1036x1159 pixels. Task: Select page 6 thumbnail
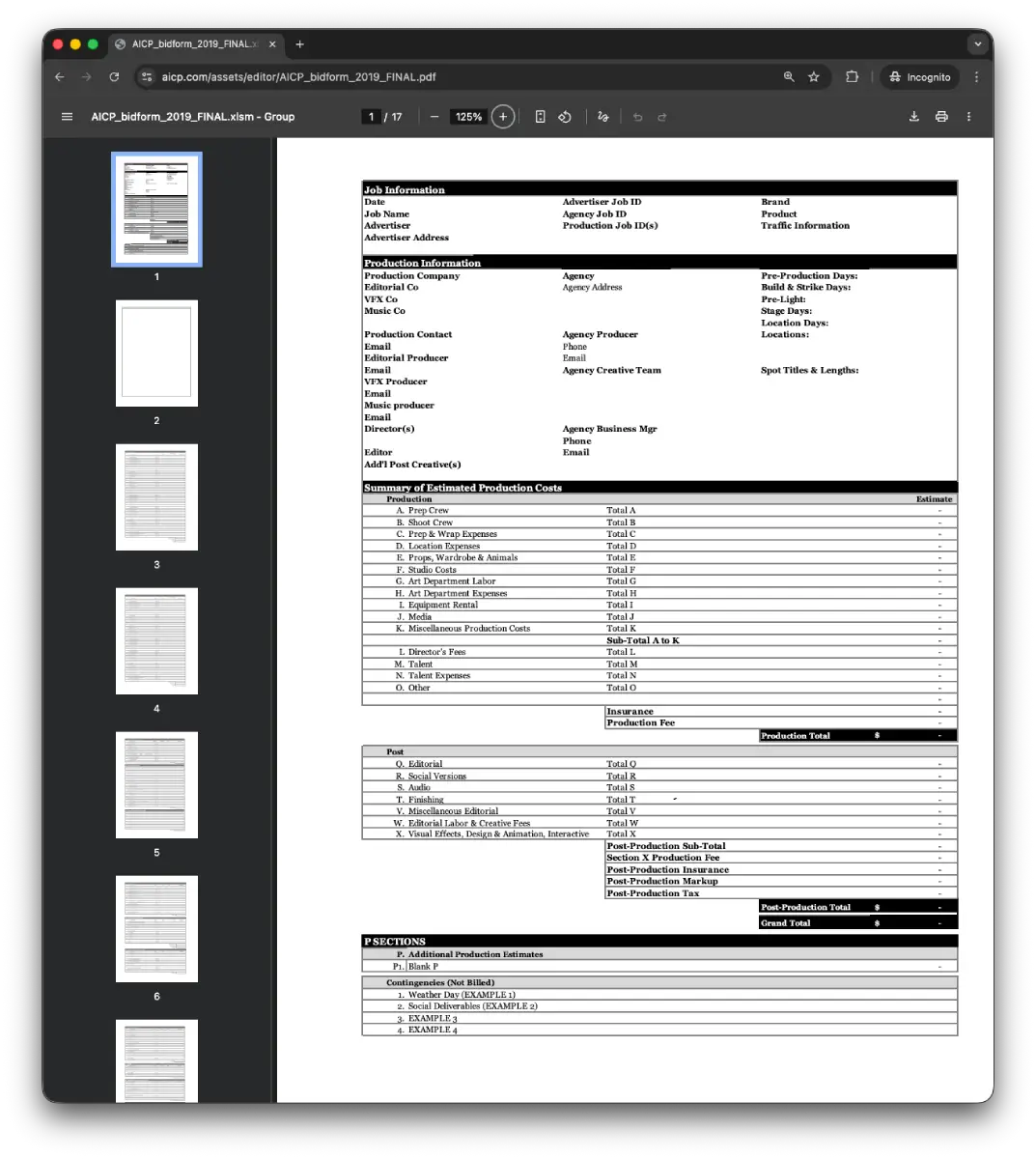tap(156, 929)
